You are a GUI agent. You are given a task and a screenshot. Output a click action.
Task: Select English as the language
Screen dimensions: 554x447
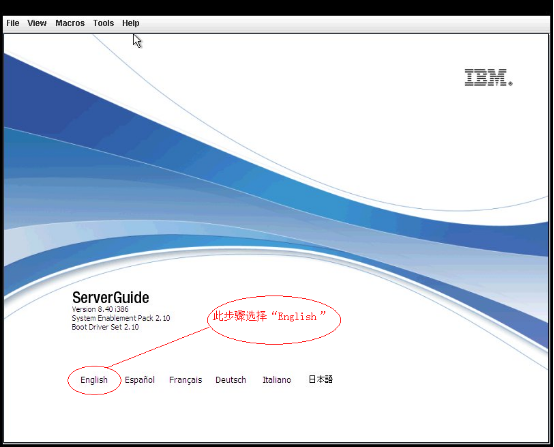coord(94,380)
